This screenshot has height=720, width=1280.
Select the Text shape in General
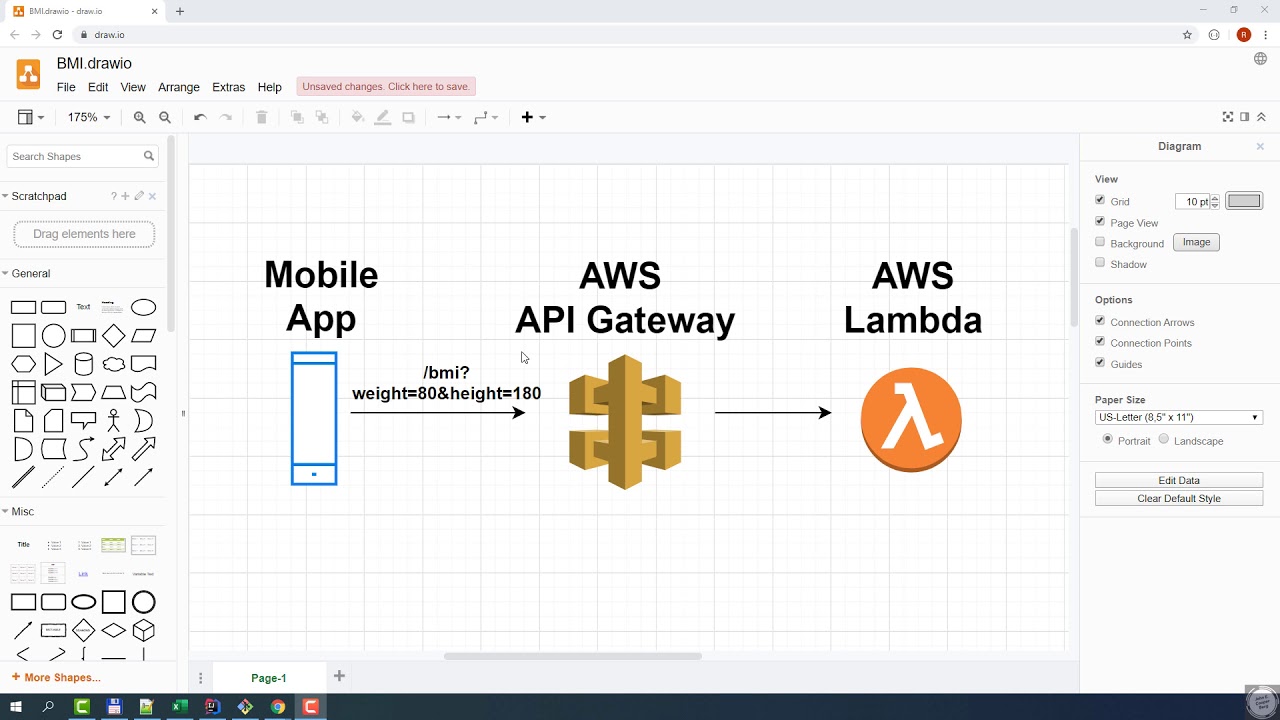click(x=84, y=307)
